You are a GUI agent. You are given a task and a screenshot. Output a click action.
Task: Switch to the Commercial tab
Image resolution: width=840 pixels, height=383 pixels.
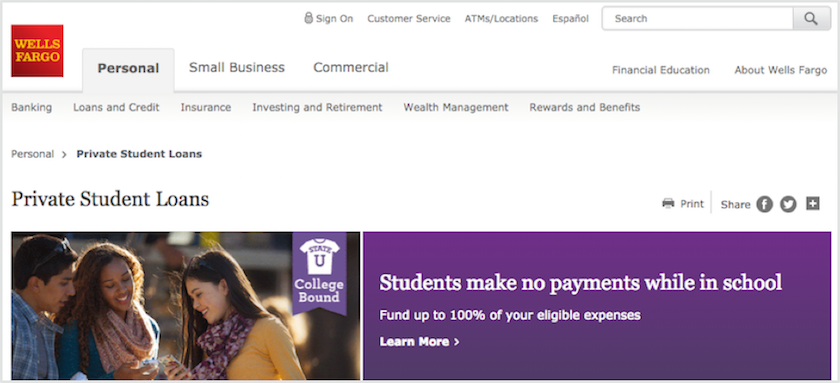point(351,67)
